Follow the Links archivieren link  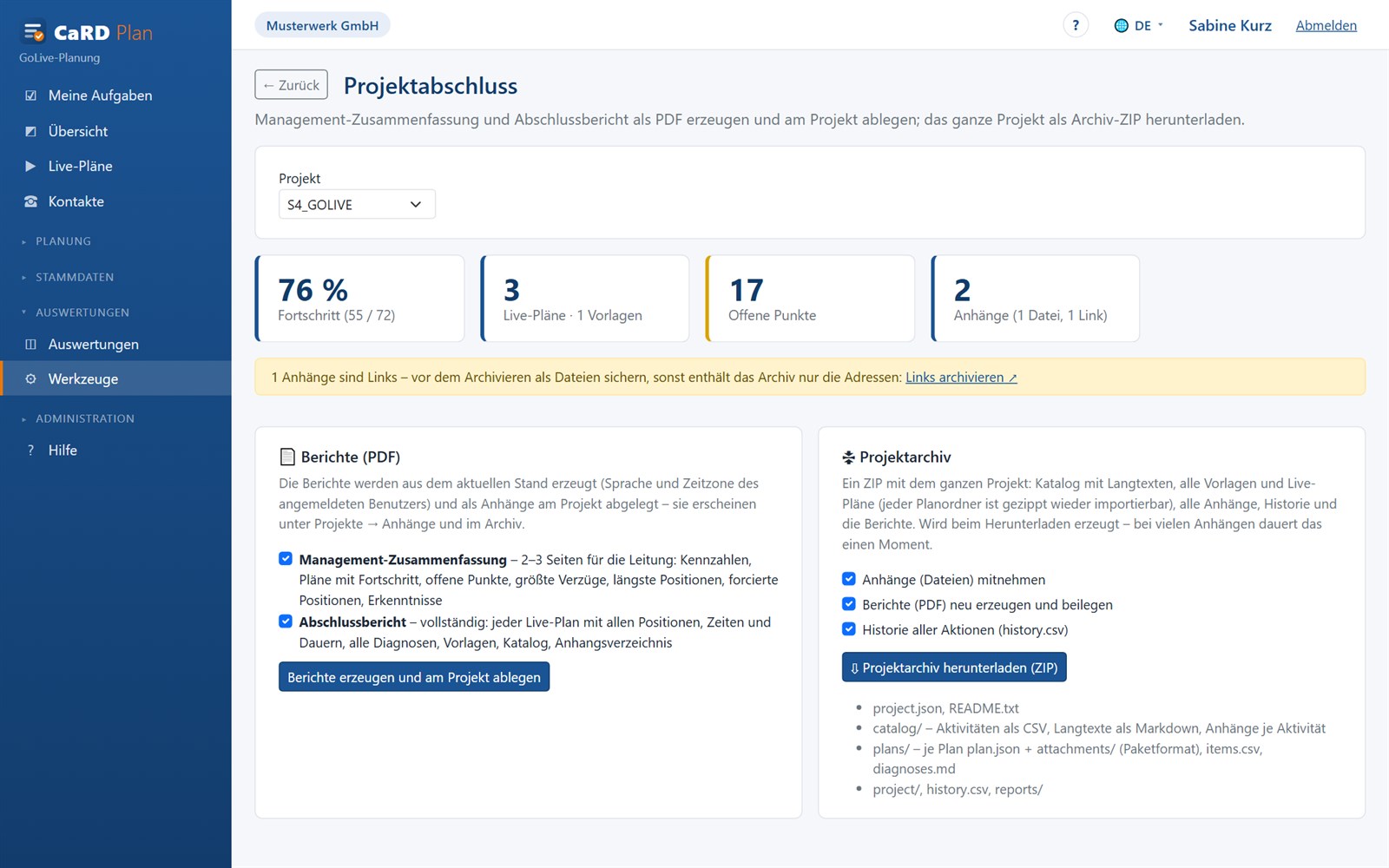[961, 378]
